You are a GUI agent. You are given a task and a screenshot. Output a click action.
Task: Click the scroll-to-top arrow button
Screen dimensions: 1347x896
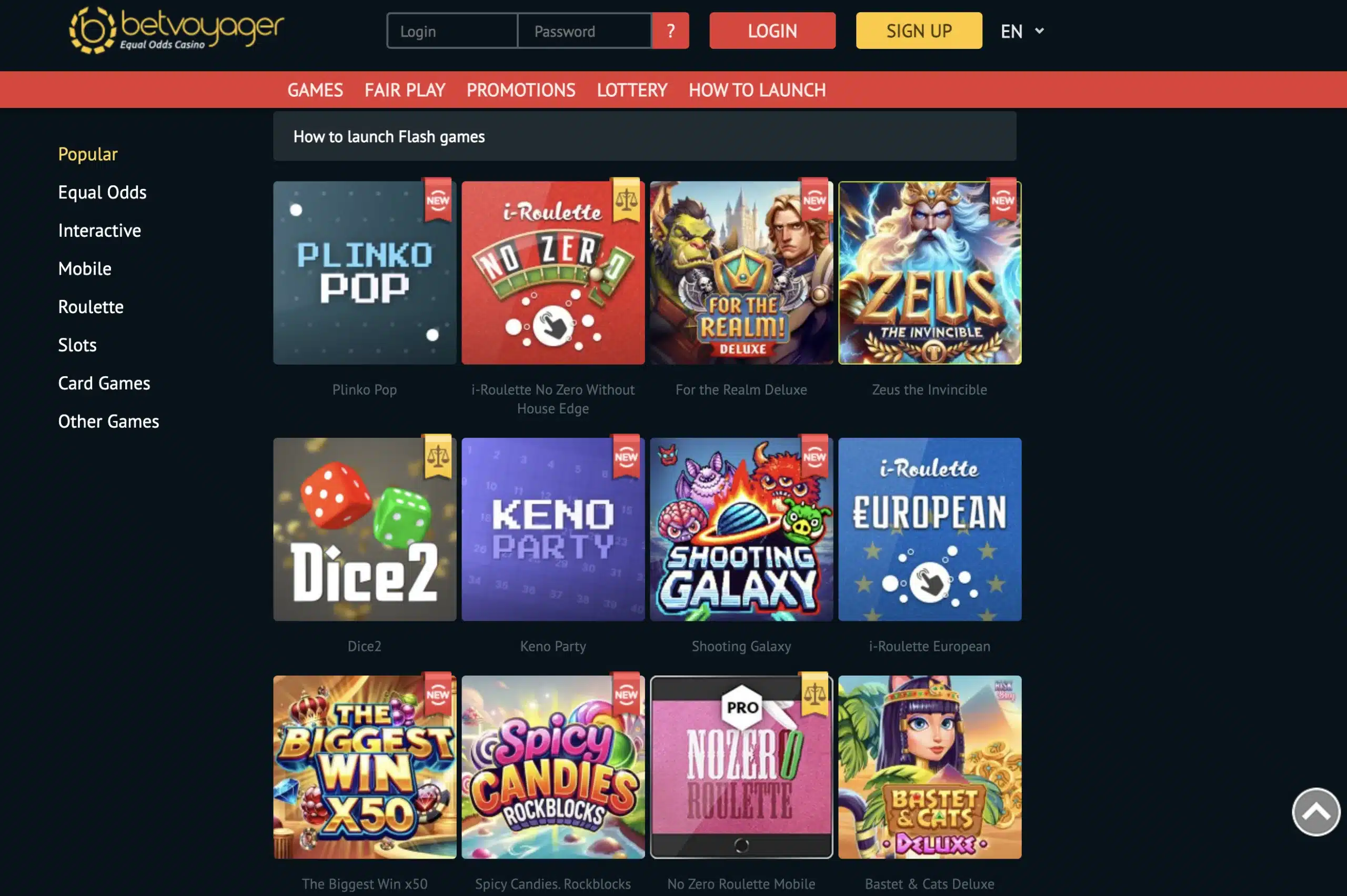click(1315, 811)
